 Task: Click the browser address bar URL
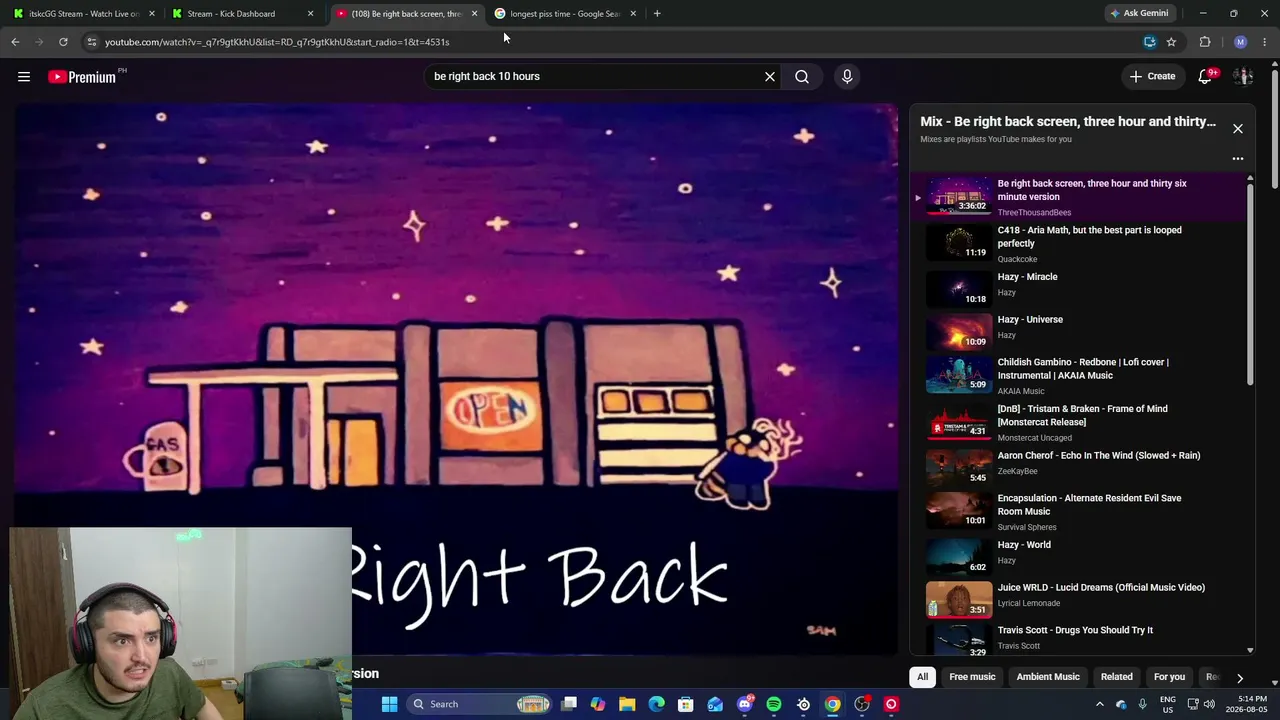click(x=277, y=42)
